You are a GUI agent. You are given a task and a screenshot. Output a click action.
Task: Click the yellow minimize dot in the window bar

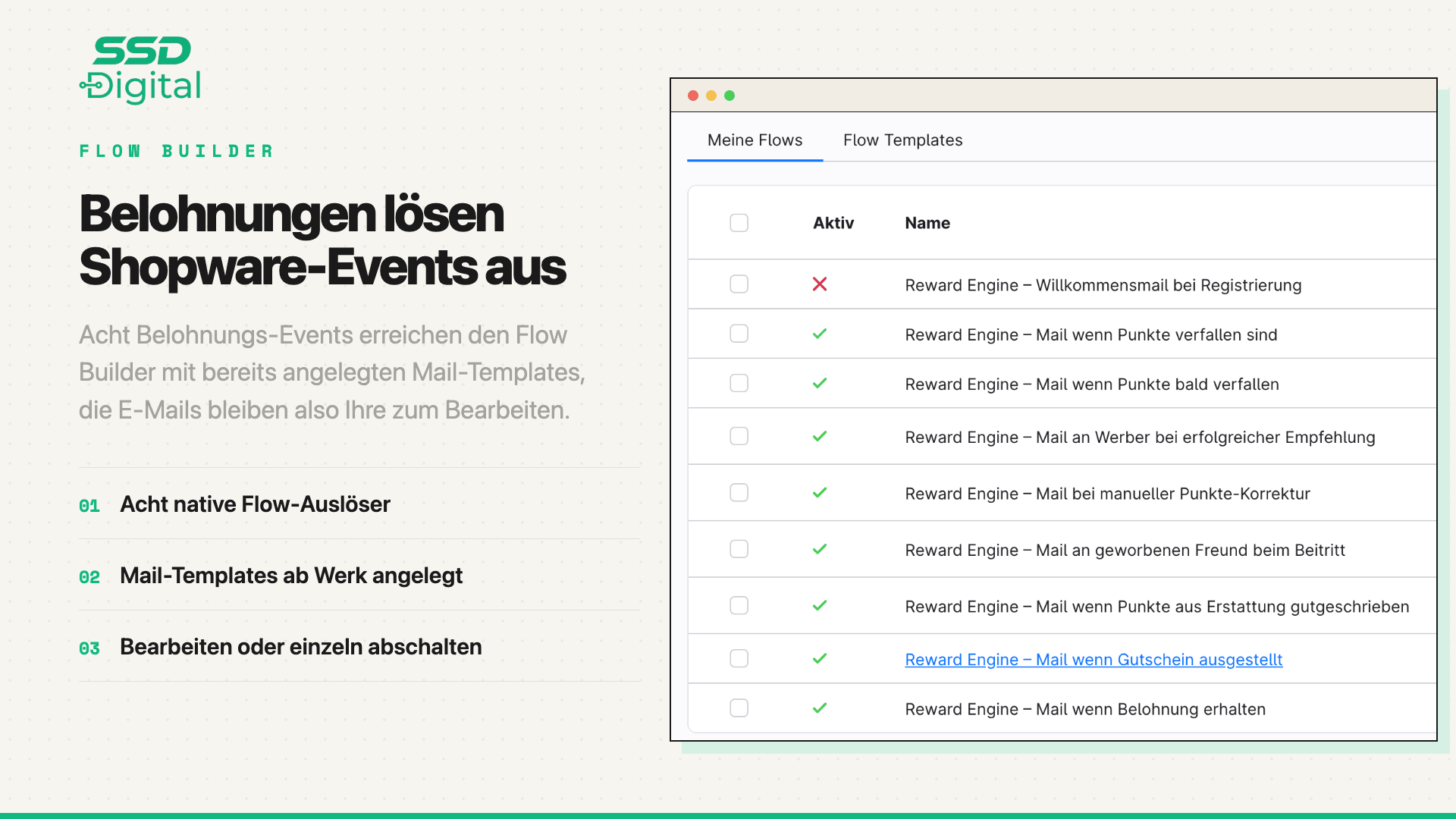pyautogui.click(x=711, y=96)
